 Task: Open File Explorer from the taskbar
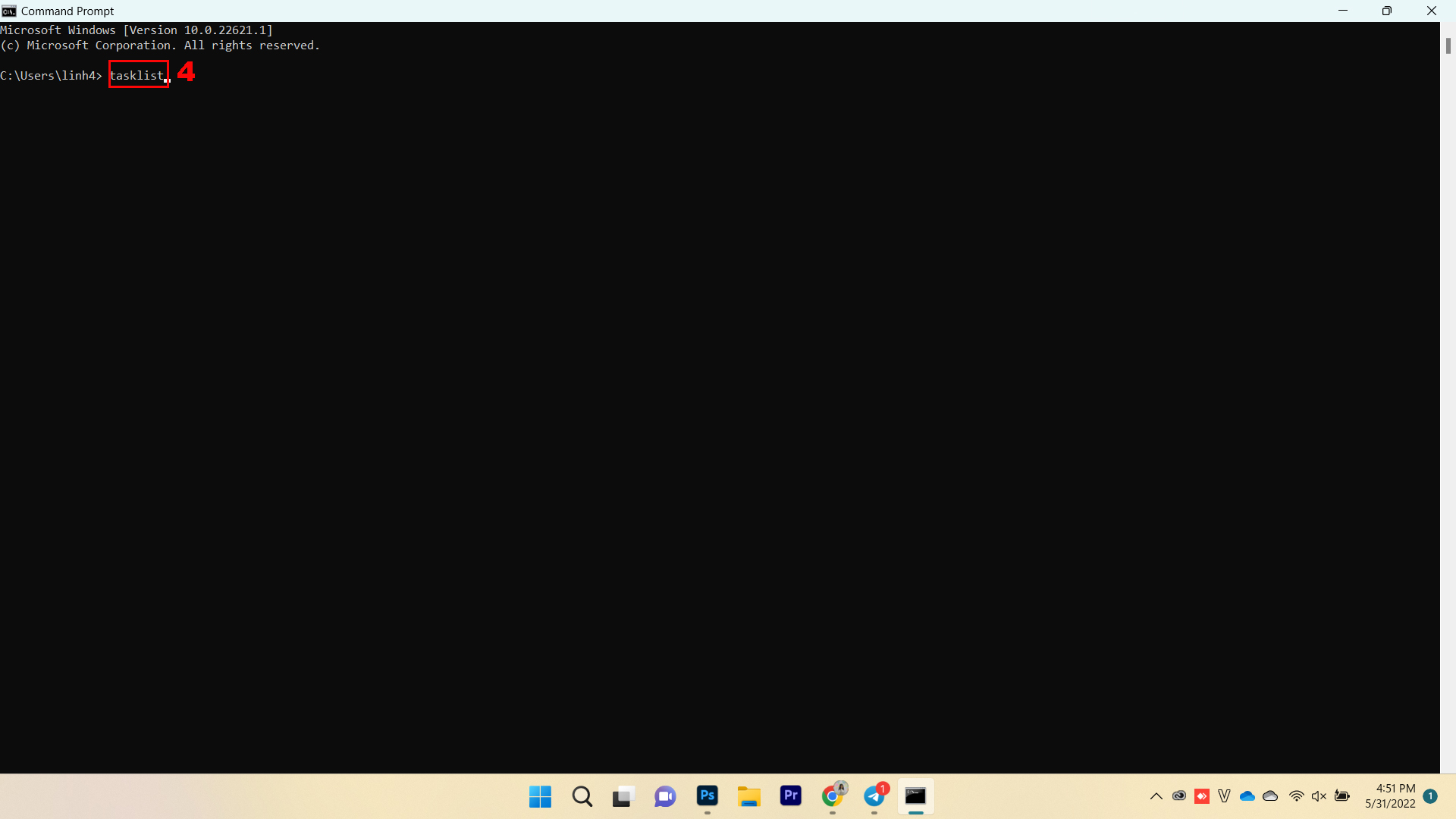point(748,796)
